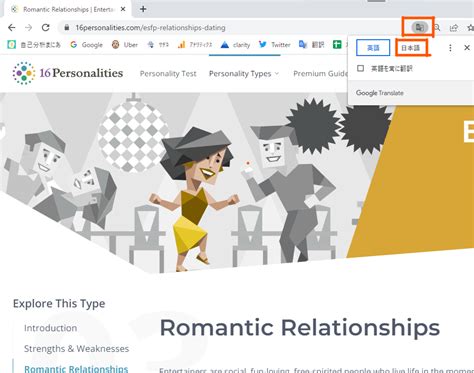Click the Personality Test menu item
Image resolution: width=474 pixels, height=373 pixels.
[168, 74]
